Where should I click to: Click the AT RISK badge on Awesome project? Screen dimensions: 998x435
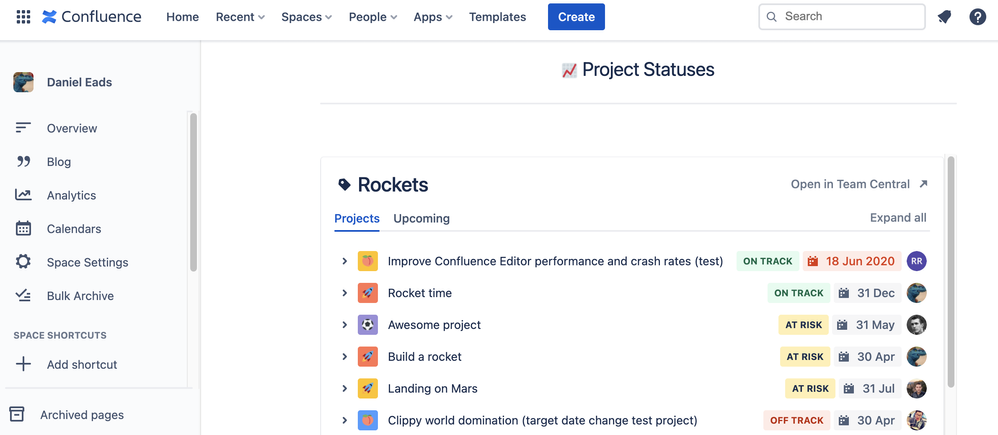pyautogui.click(x=803, y=325)
